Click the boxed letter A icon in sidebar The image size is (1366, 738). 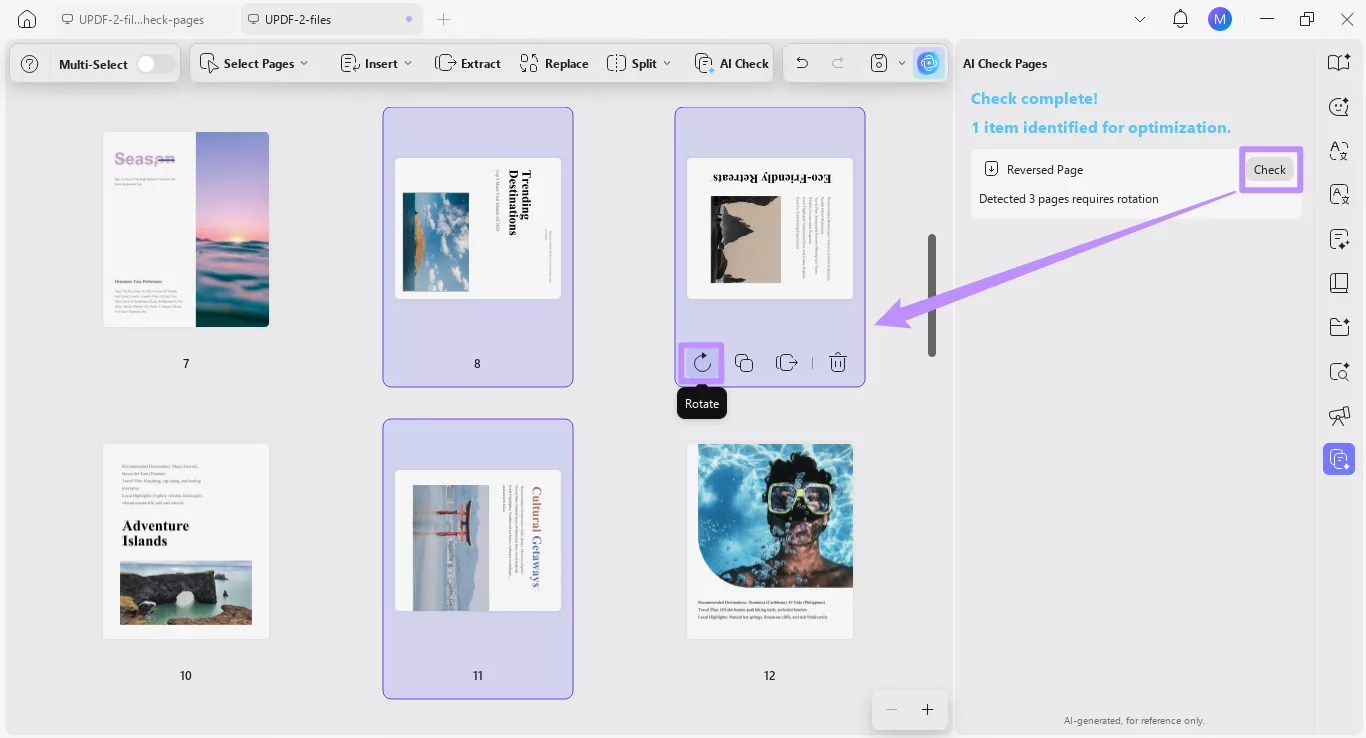click(1339, 195)
